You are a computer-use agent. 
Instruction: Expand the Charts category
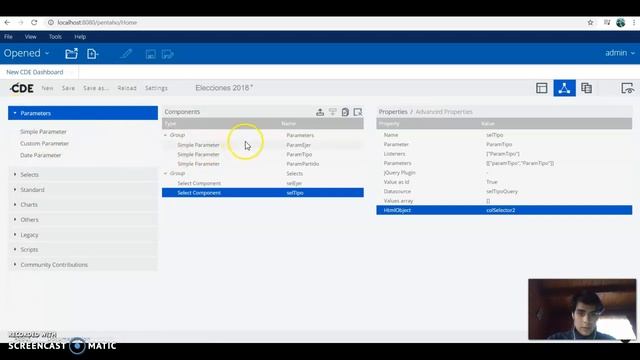click(83, 204)
